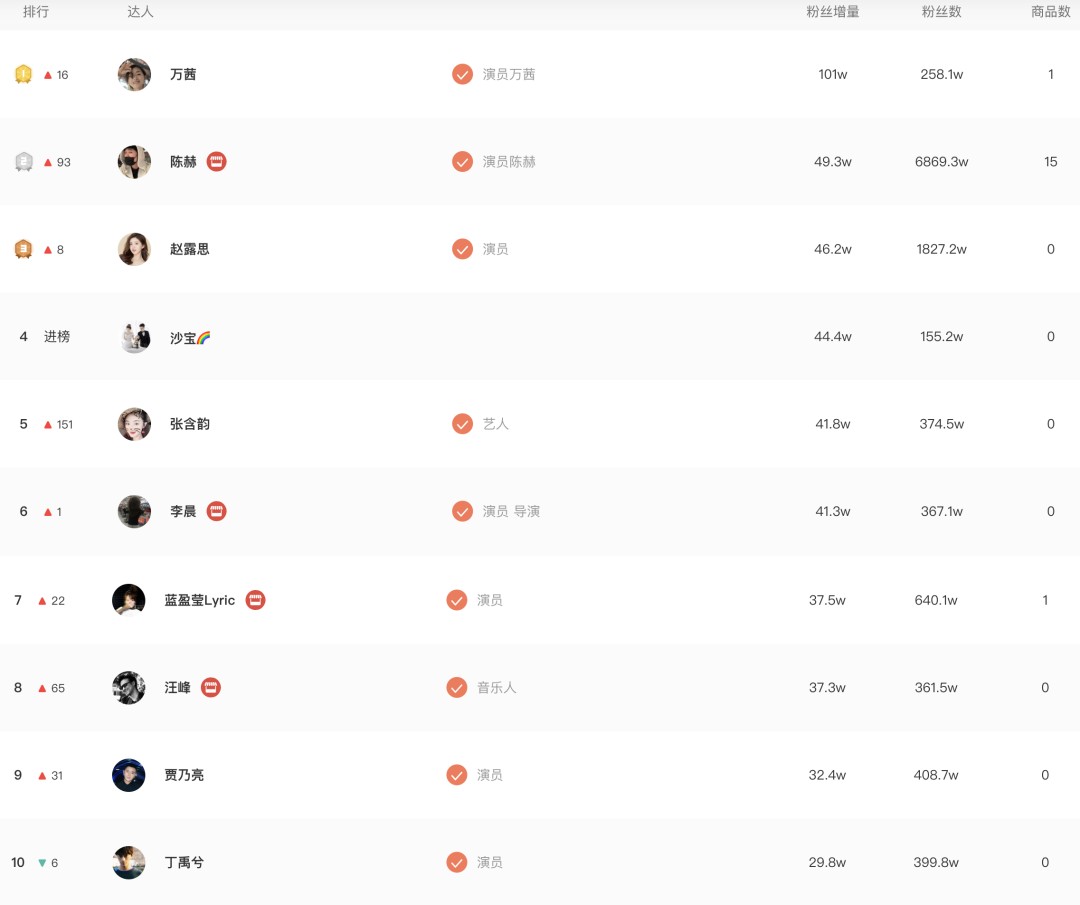The image size is (1080, 905).
Task: Click the silver second-place medal icon
Action: click(23, 161)
